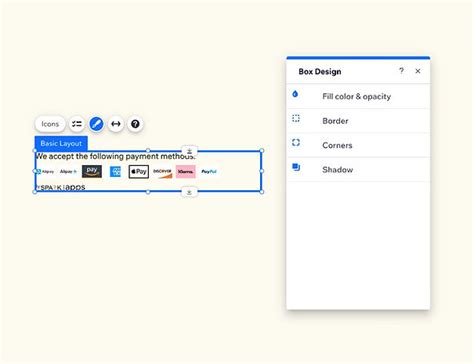474x364 pixels.
Task: Click the right-middle selection handle
Action: (x=262, y=171)
